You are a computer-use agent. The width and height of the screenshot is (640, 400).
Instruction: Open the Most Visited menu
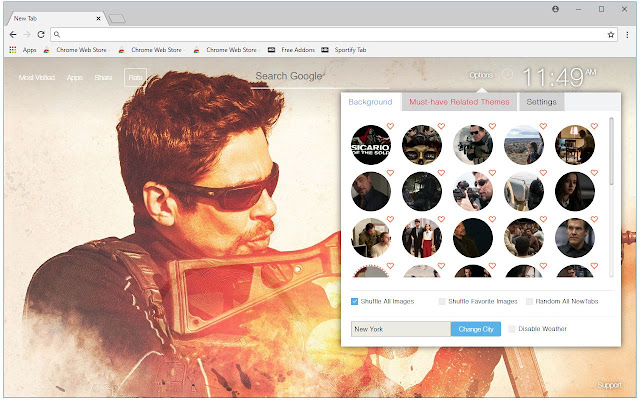37,78
